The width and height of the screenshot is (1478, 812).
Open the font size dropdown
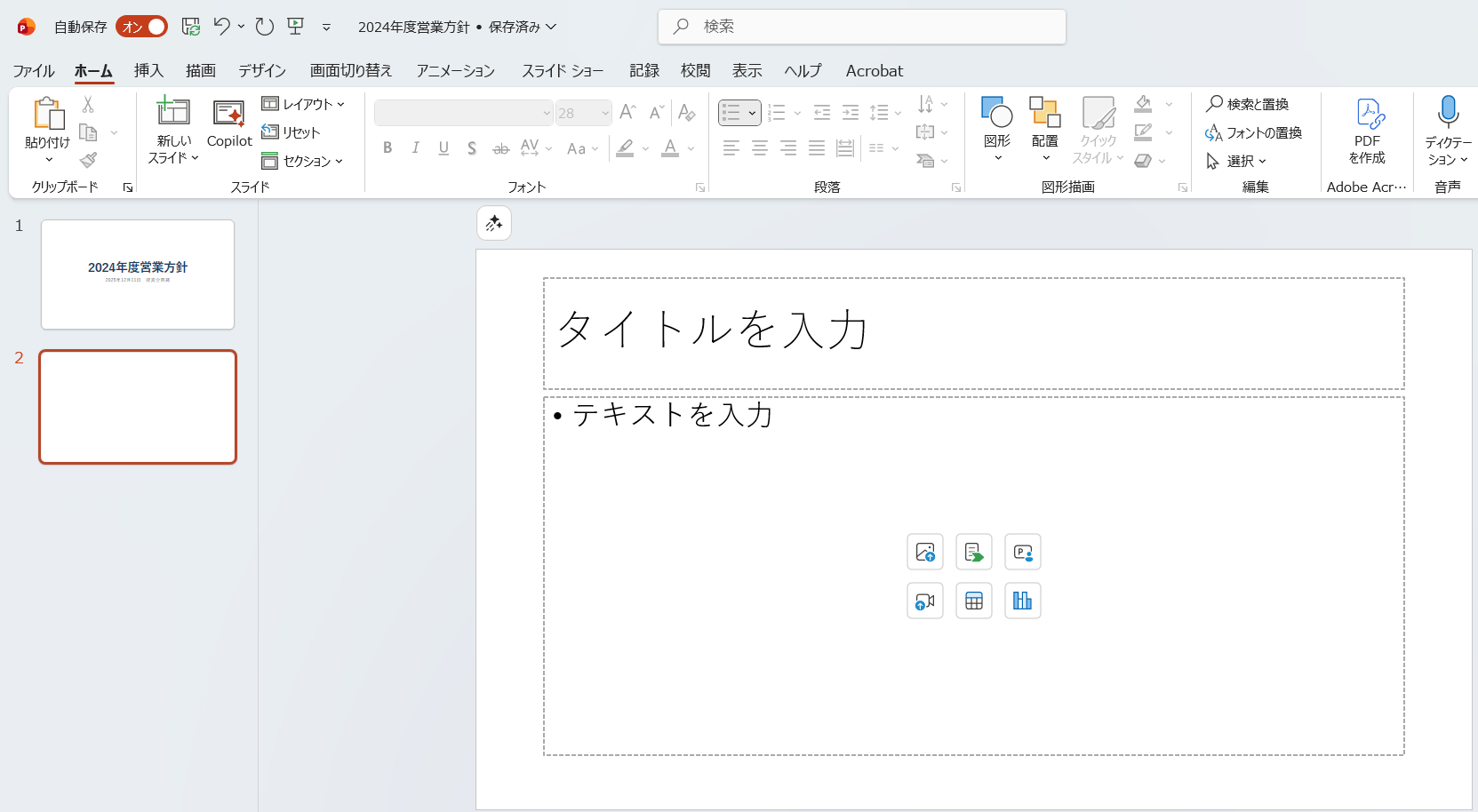click(x=605, y=113)
